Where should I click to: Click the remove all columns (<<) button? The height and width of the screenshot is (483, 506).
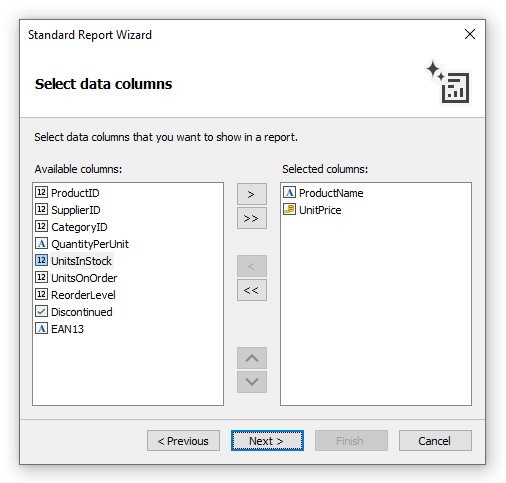[252, 290]
